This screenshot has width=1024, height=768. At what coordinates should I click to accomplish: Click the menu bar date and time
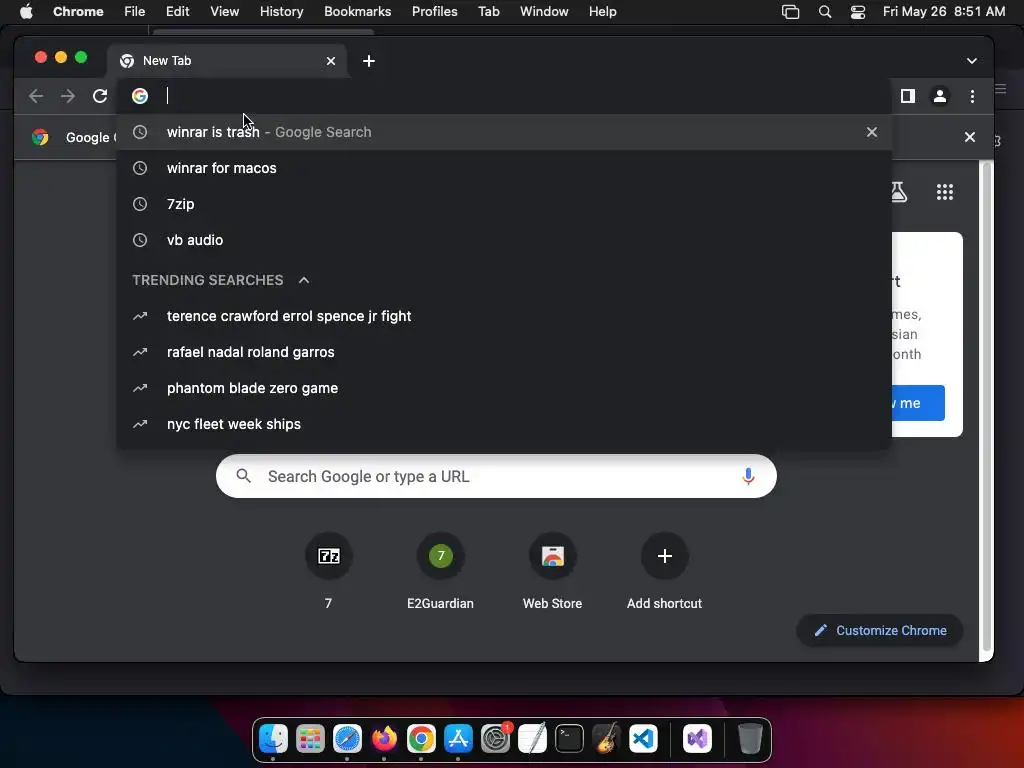point(944,11)
